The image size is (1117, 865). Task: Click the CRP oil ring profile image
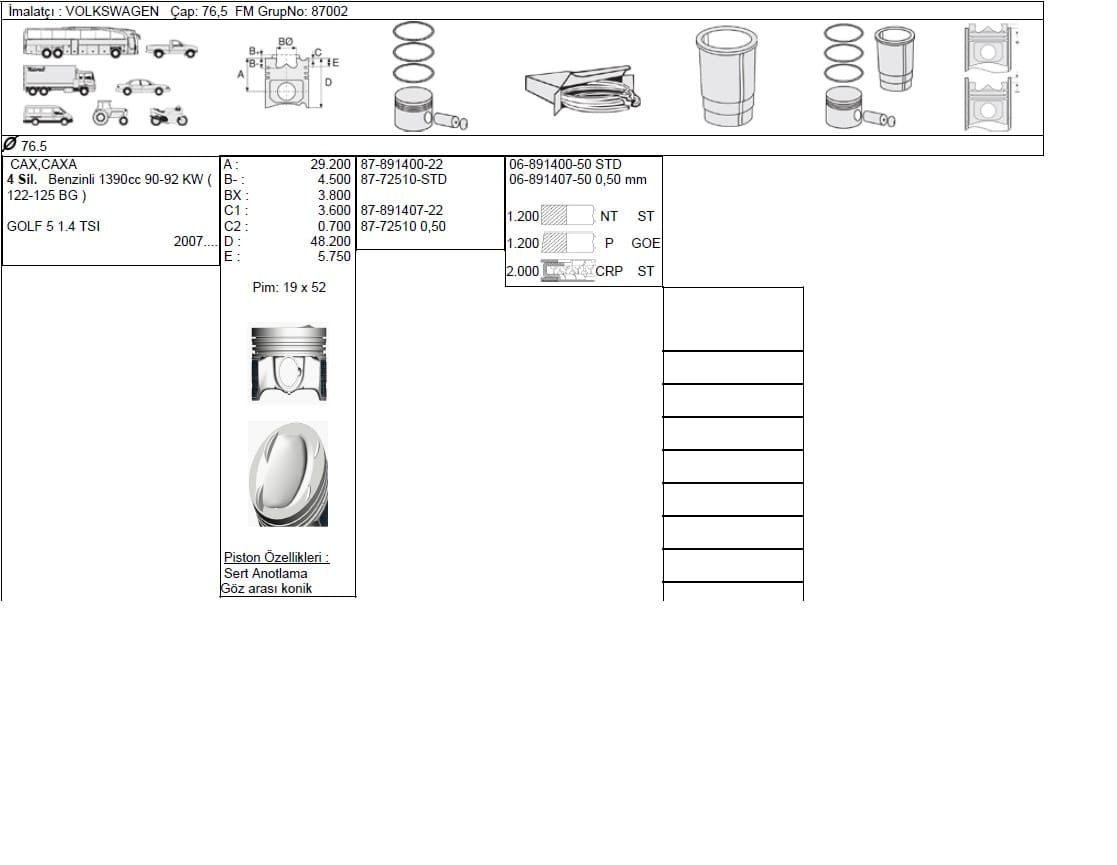(x=568, y=271)
